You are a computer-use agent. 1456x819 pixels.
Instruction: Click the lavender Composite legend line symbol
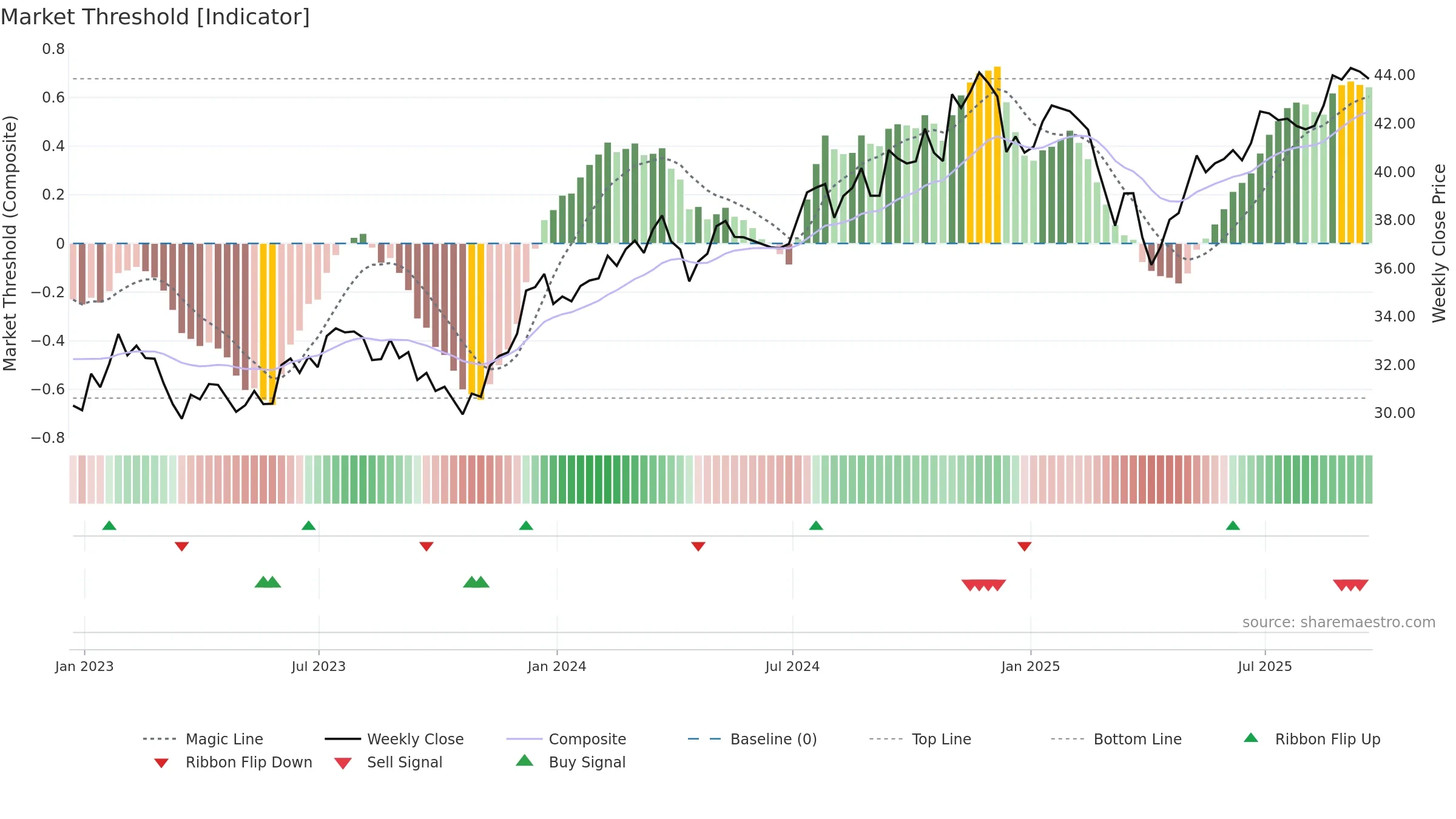tap(524, 739)
